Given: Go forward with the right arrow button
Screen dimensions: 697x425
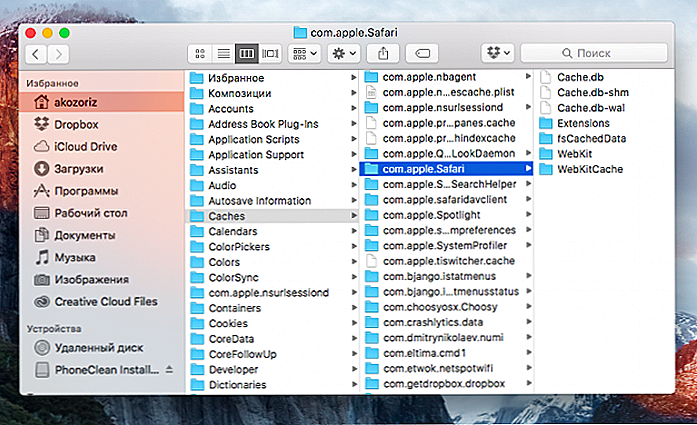Looking at the screenshot, I should tap(63, 52).
